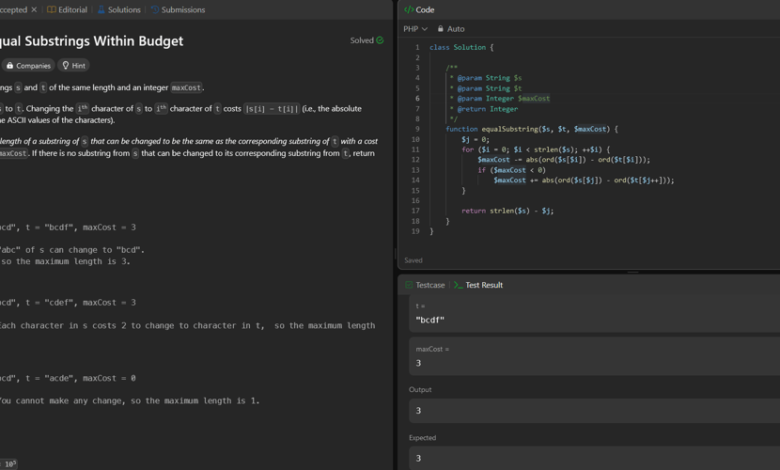This screenshot has height=470, width=780.
Task: Click the Saved status text
Action: (413, 260)
